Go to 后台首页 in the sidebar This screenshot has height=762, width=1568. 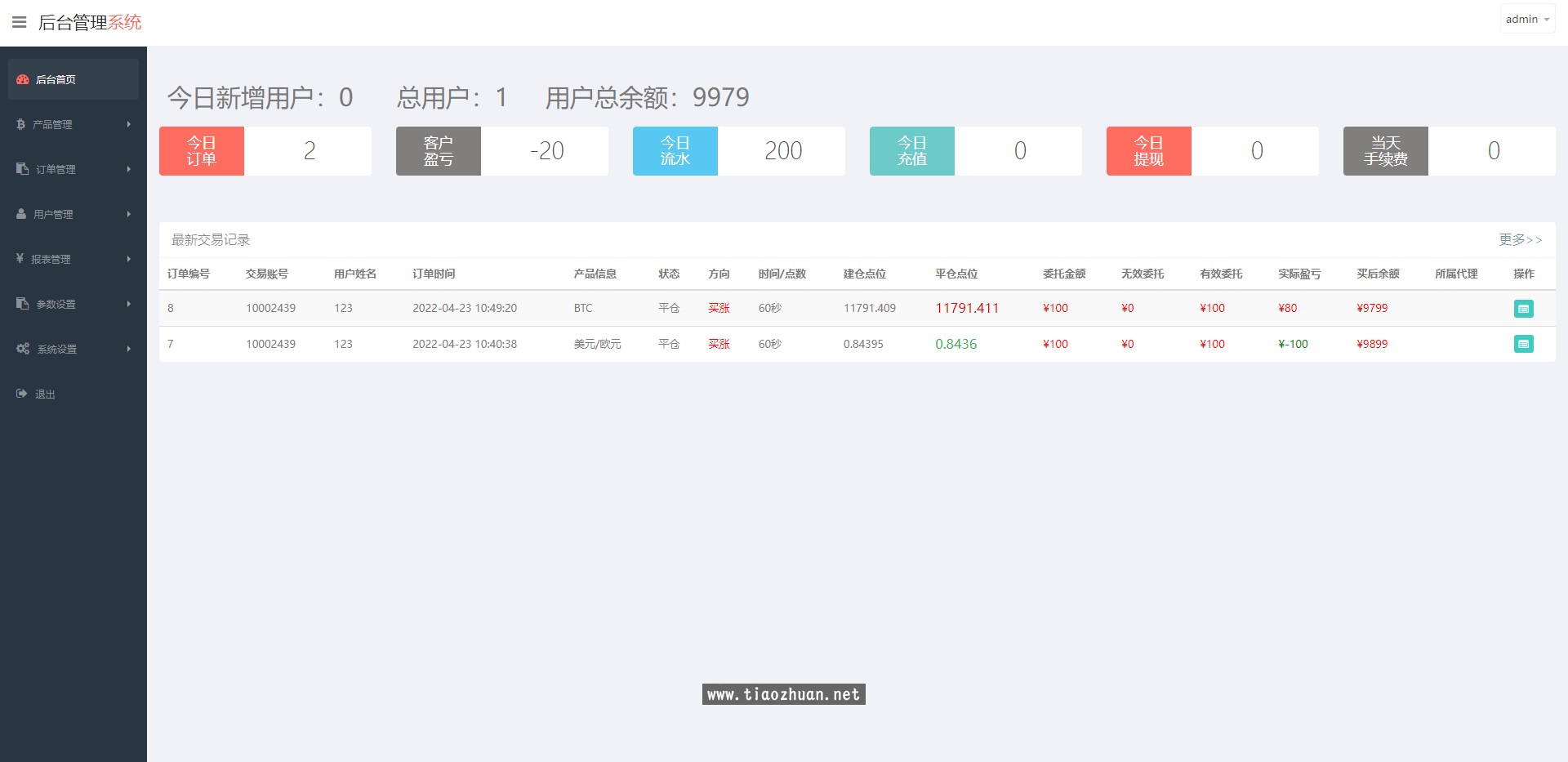[73, 79]
